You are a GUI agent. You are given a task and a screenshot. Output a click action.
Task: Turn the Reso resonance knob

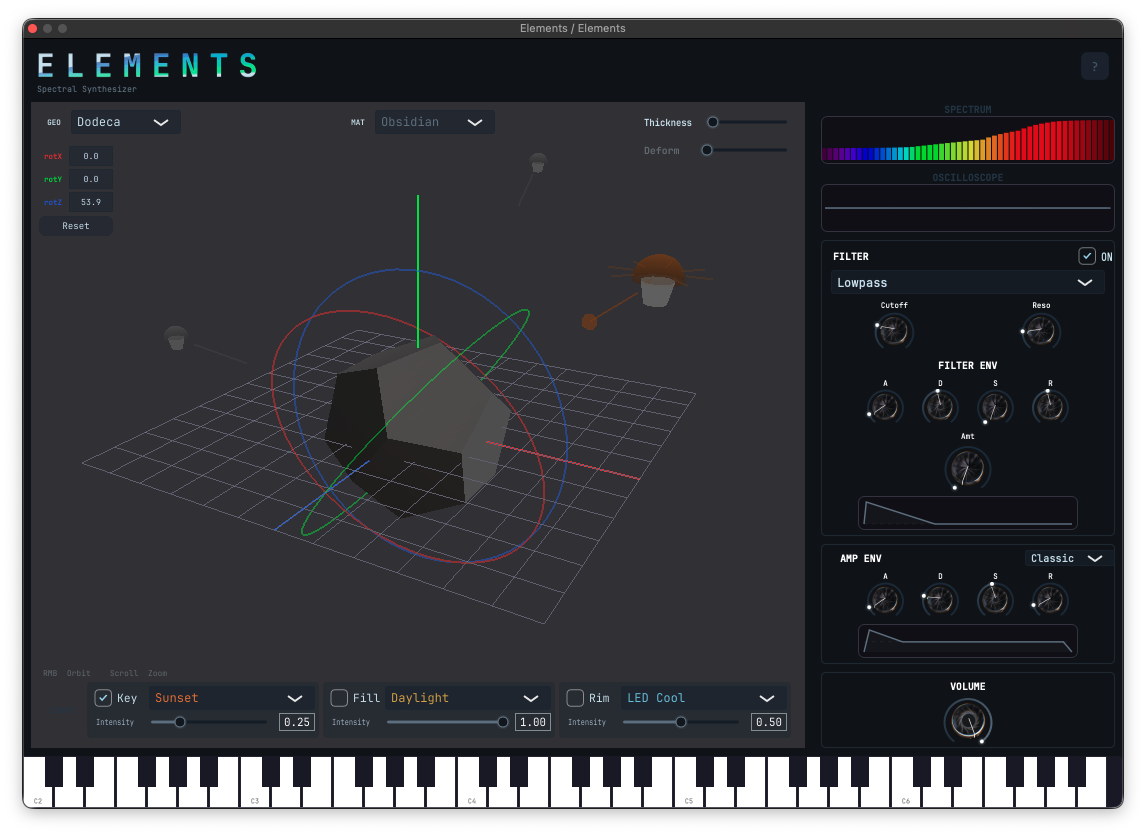[x=1040, y=330]
